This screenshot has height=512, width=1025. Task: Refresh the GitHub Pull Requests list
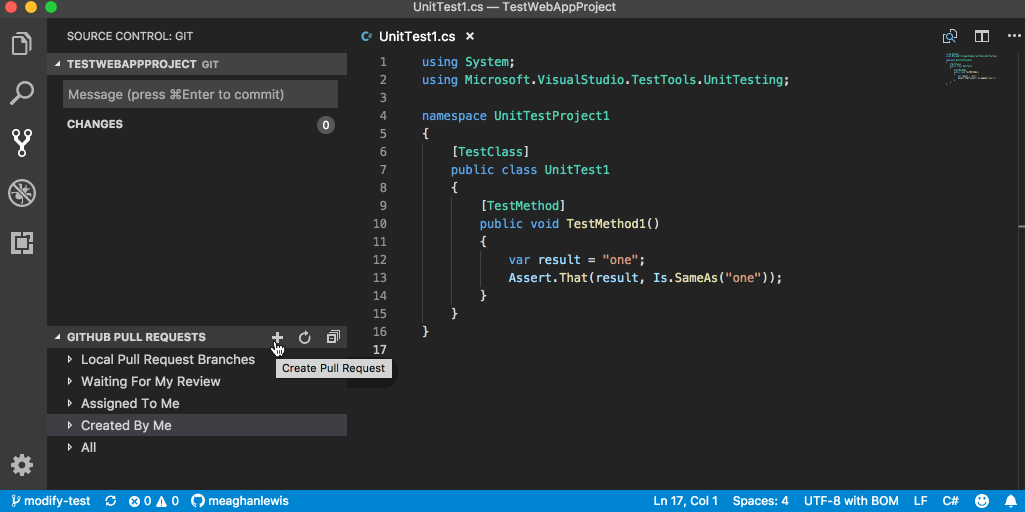(305, 338)
